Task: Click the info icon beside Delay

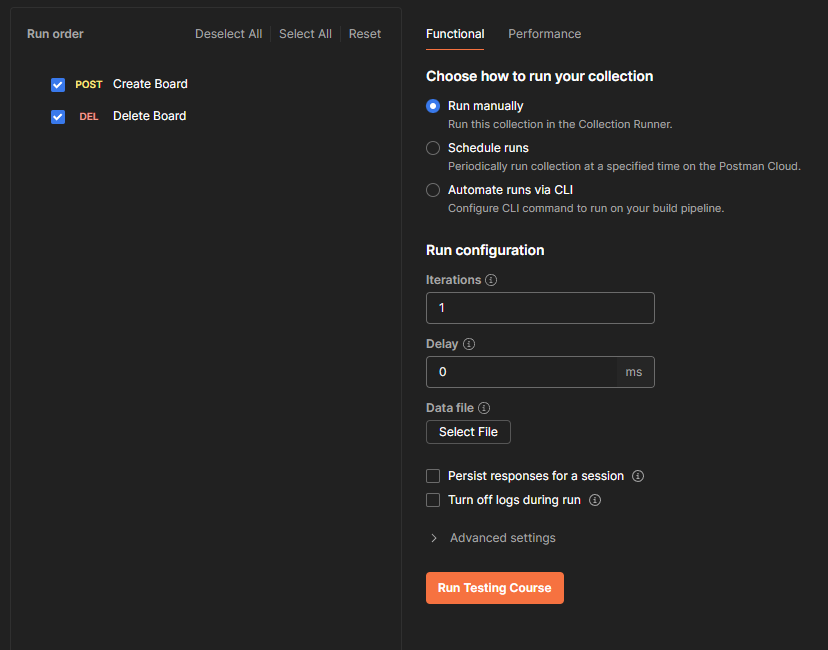Action: click(x=469, y=344)
